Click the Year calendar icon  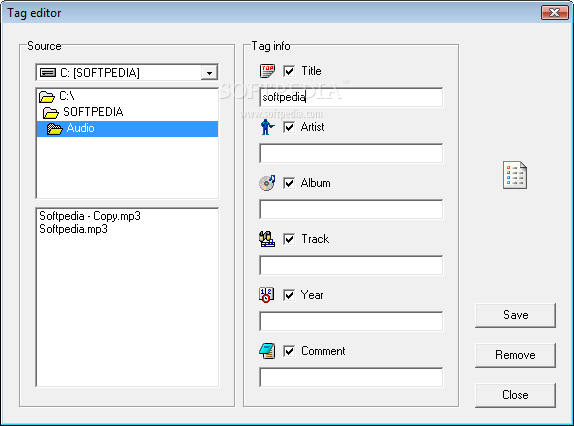(266, 295)
